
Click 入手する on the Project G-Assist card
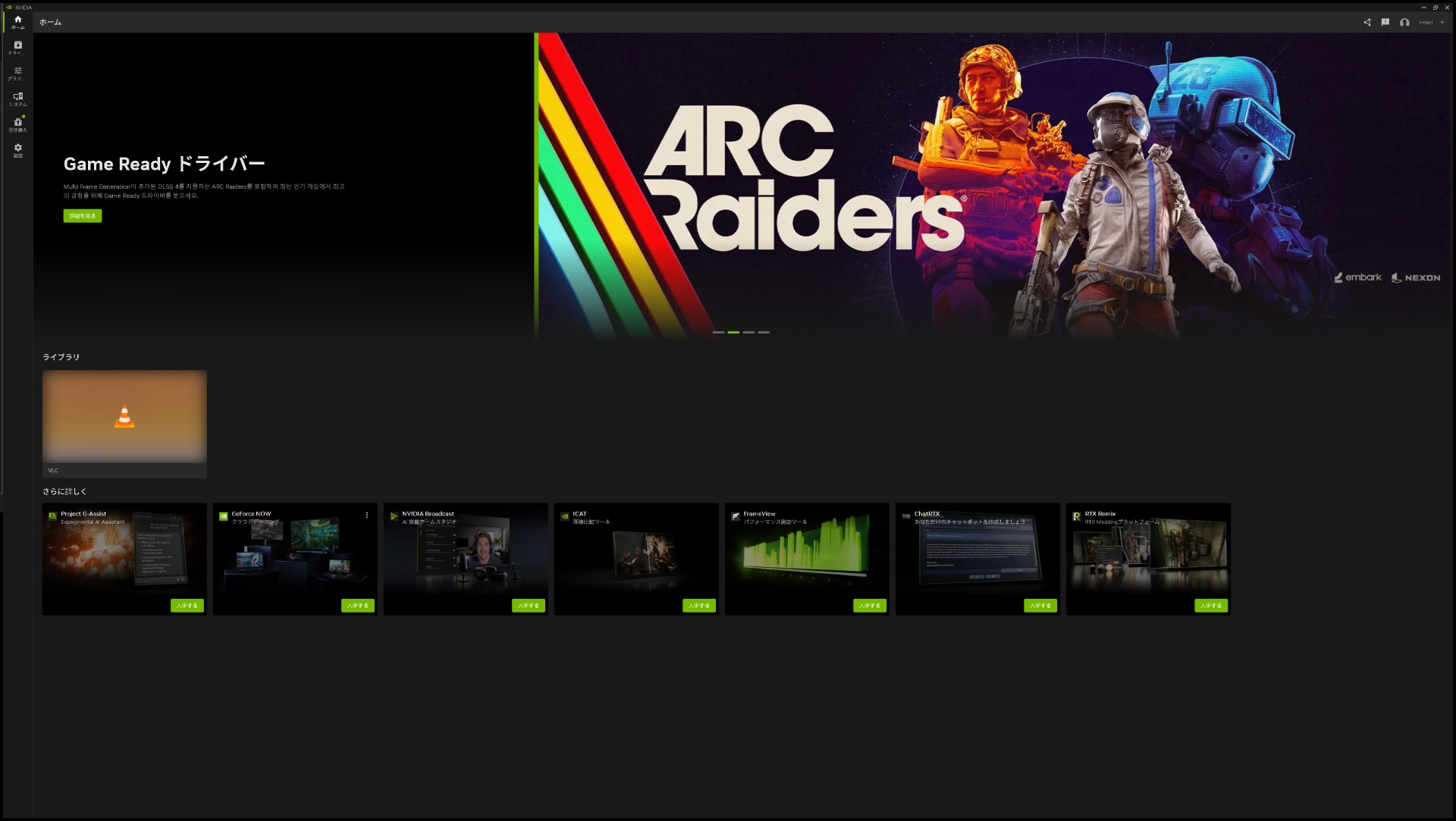point(187,606)
